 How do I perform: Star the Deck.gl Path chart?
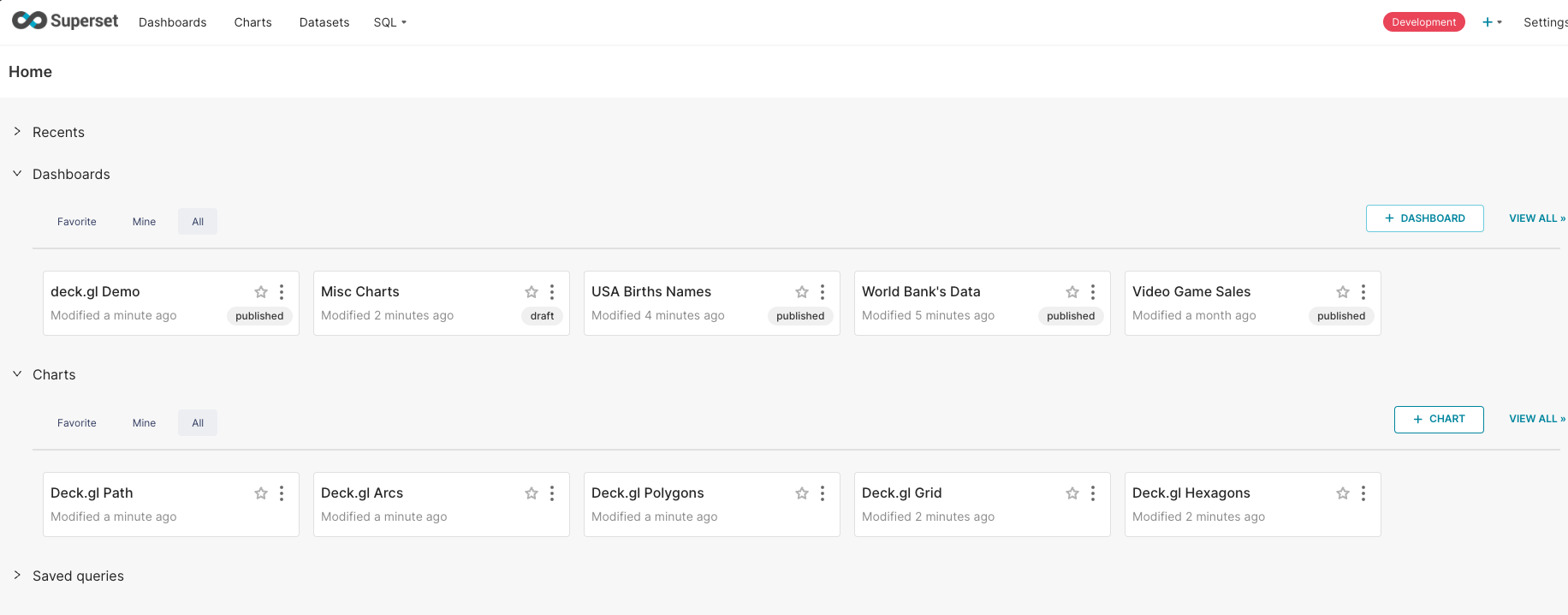pos(261,493)
